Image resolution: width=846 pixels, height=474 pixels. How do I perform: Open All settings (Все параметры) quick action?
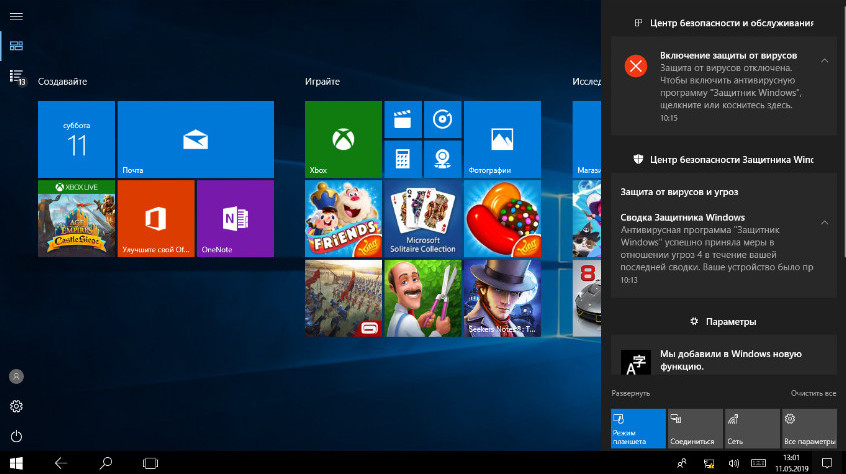[809, 428]
